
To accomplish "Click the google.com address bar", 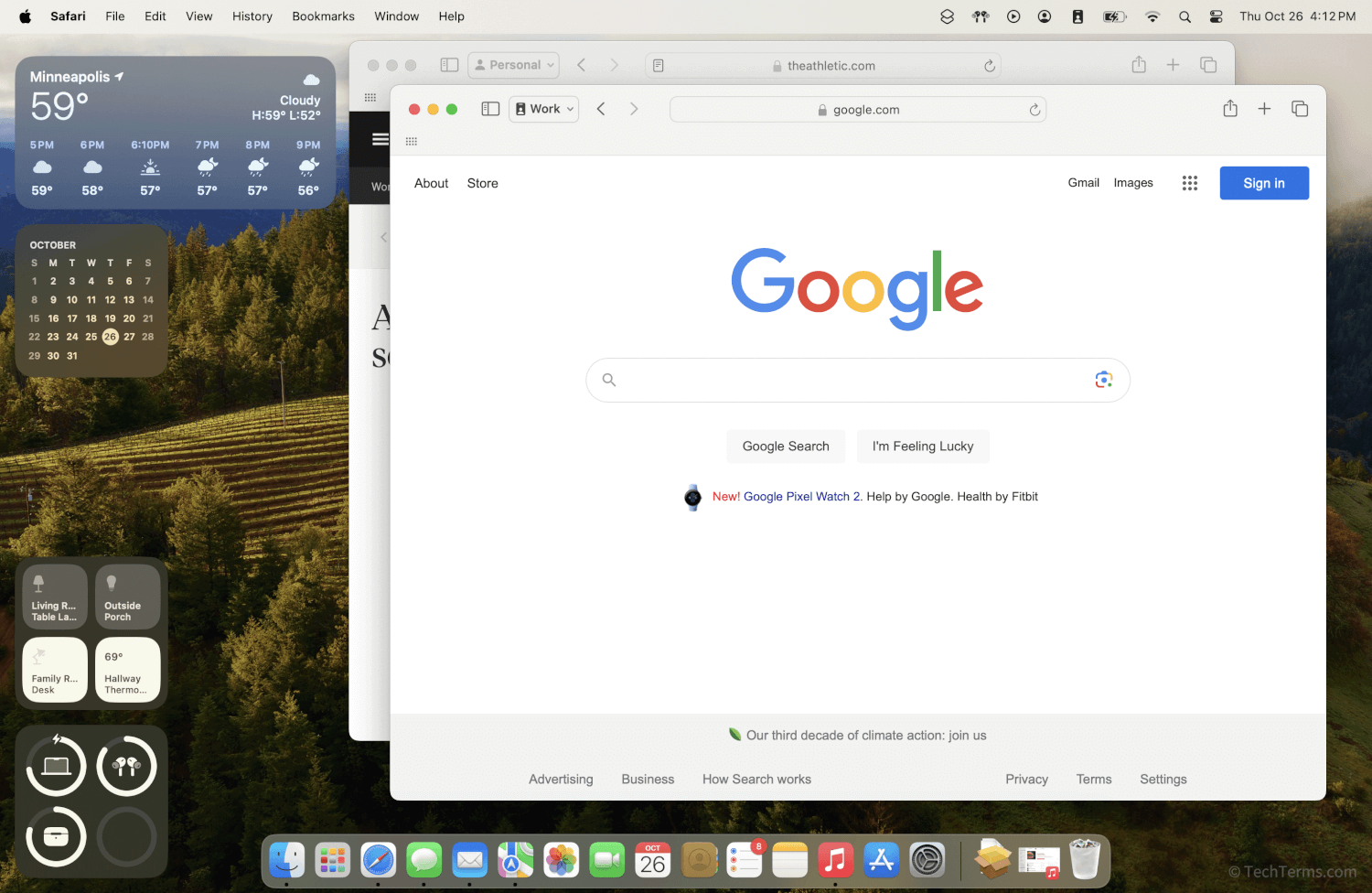I will 858,110.
